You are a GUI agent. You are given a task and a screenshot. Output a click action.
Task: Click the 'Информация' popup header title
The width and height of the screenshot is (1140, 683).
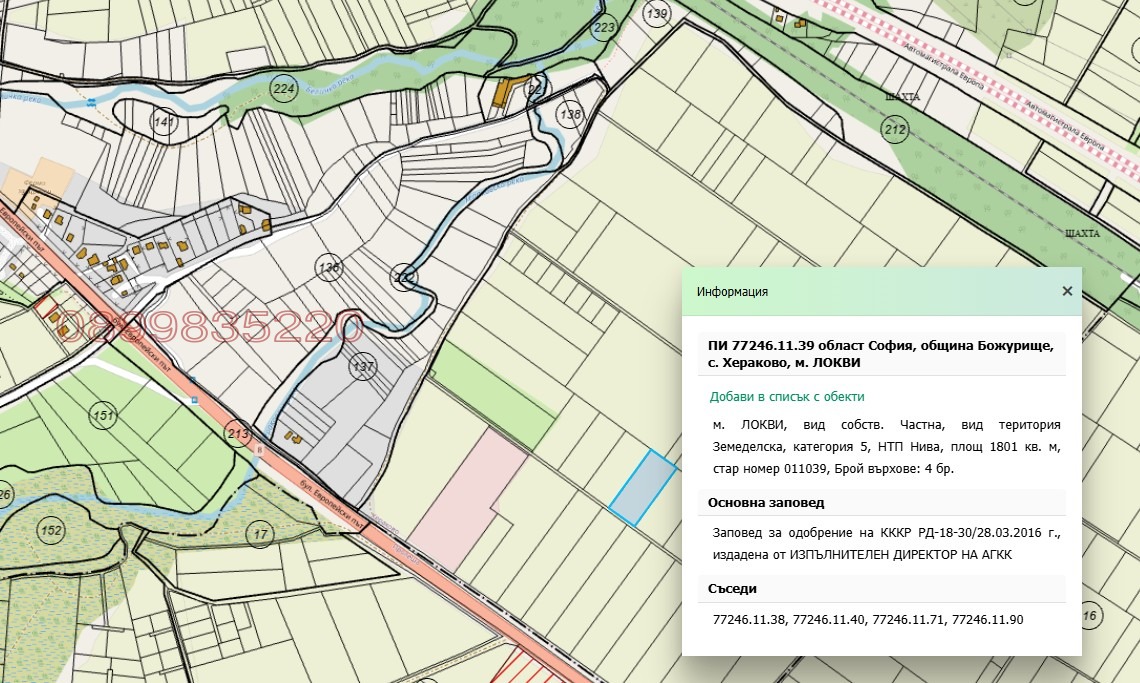tap(732, 292)
